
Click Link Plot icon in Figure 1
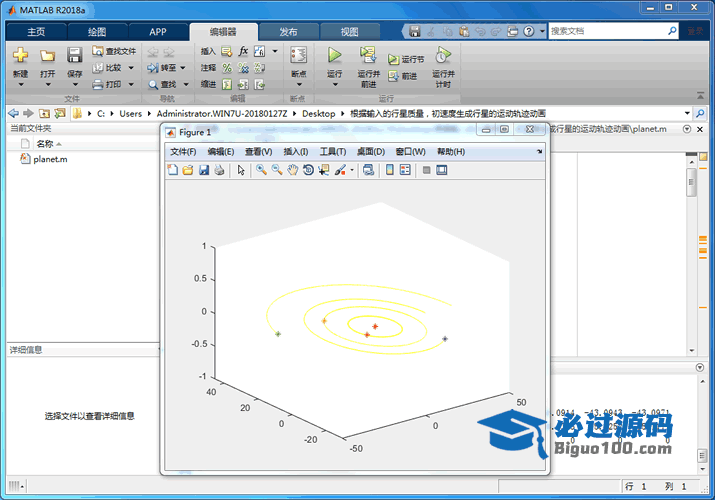pos(368,170)
